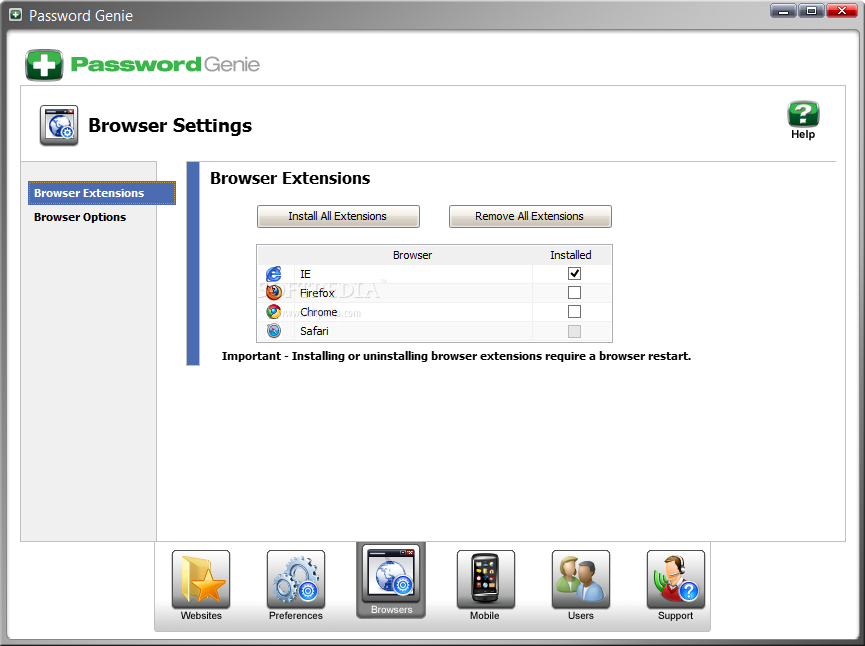Click the Chrome icon in the list
Screen dimensions: 865x646
pos(274,312)
